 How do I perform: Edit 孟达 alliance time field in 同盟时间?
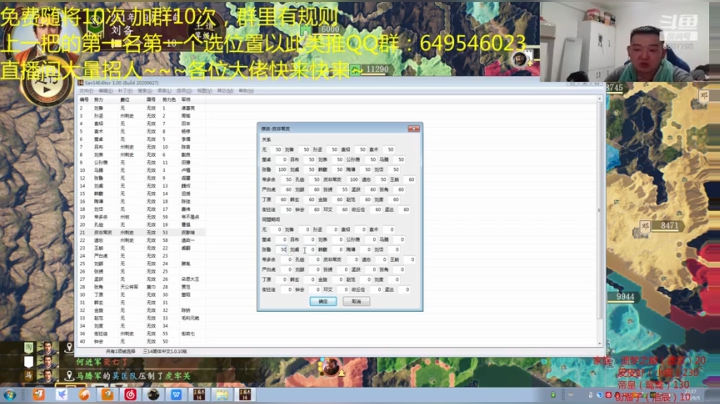click(x=404, y=289)
